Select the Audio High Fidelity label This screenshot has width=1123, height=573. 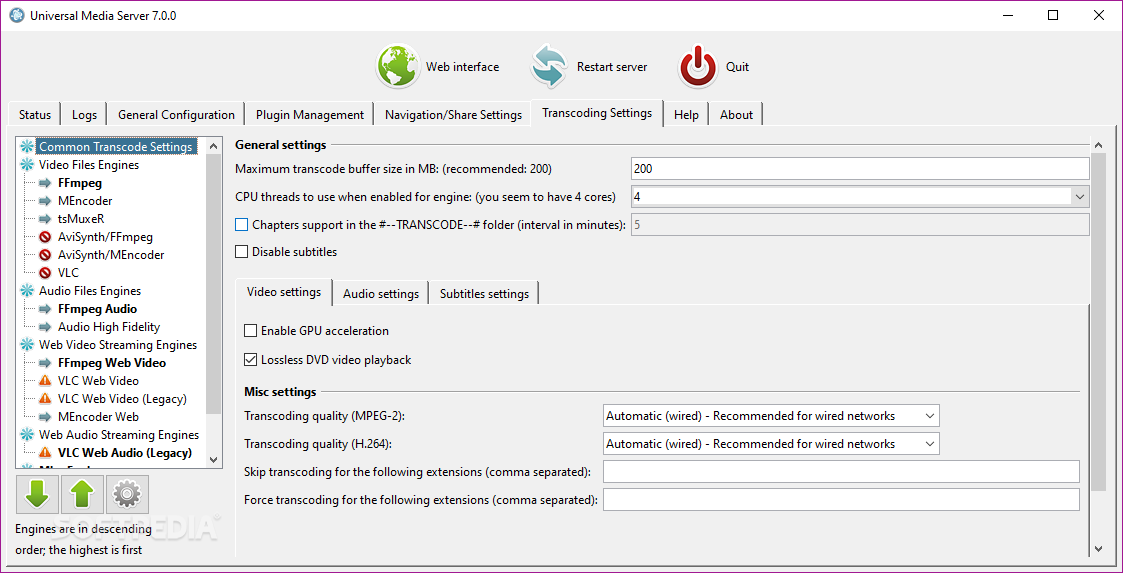point(109,327)
